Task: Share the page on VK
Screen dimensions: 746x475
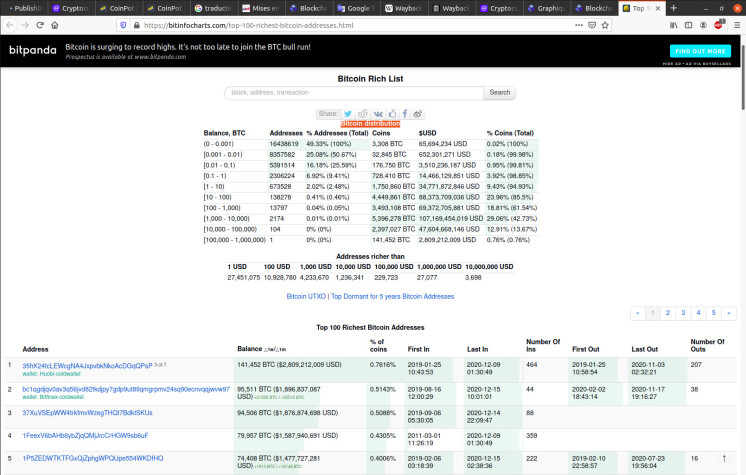Action: (378, 114)
